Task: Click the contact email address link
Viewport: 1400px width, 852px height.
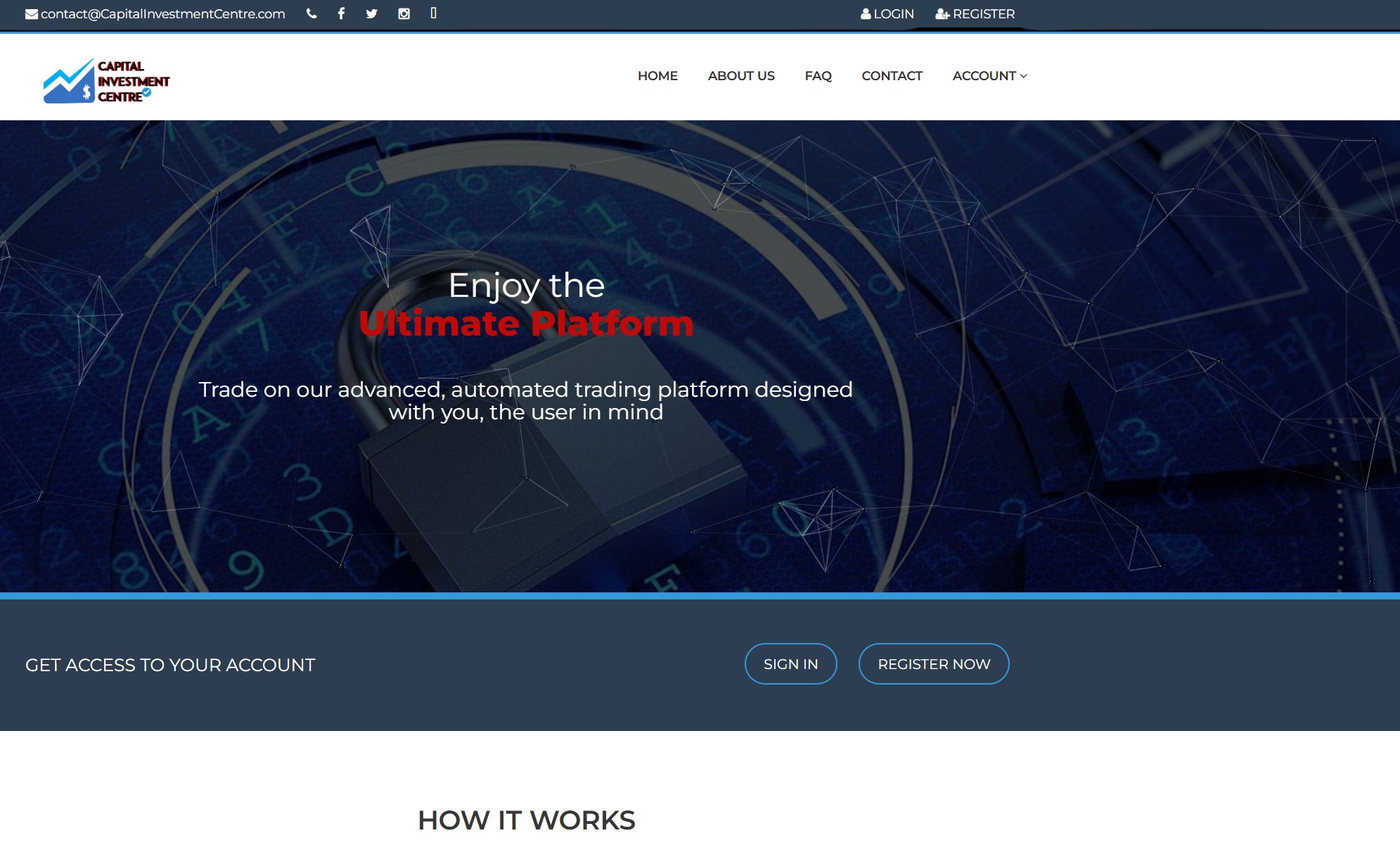Action: 163,14
